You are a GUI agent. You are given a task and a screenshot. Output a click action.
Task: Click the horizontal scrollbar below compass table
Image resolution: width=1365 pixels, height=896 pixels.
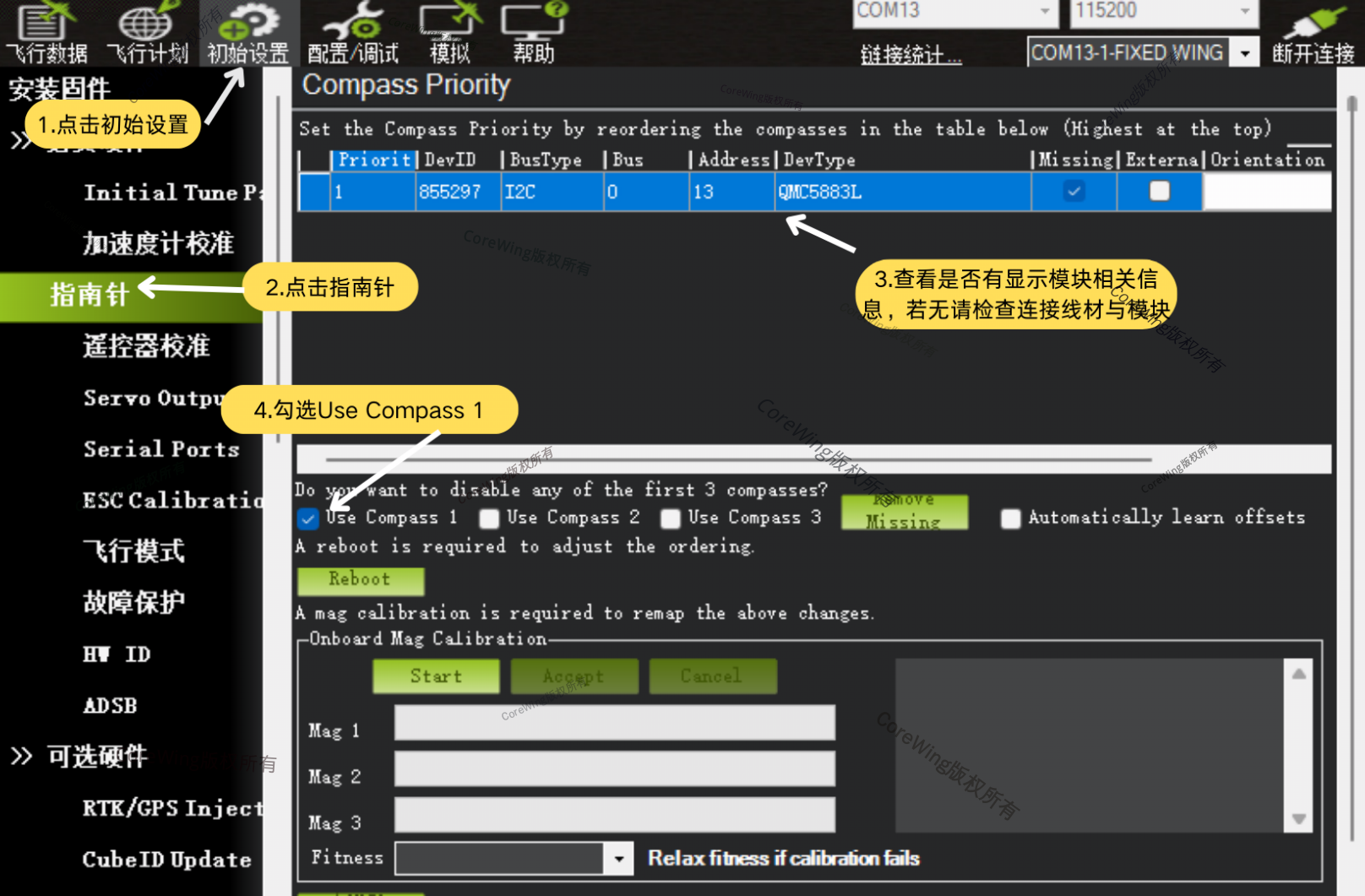pos(737,460)
